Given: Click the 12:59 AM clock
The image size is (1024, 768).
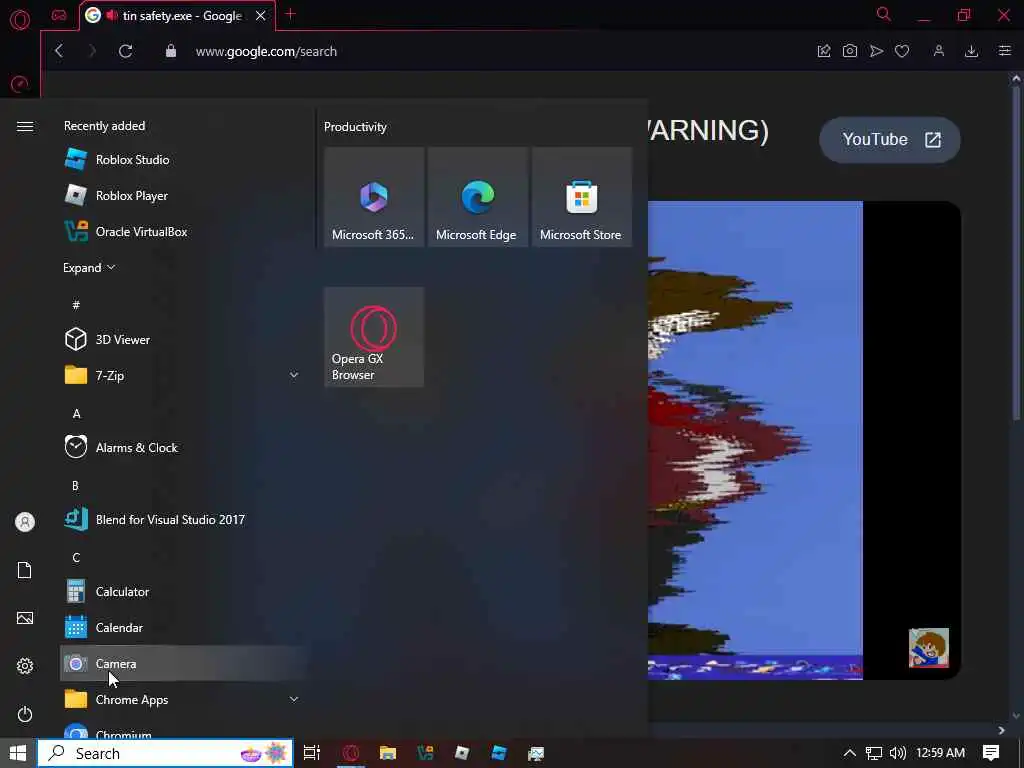Looking at the screenshot, I should pyautogui.click(x=940, y=753).
